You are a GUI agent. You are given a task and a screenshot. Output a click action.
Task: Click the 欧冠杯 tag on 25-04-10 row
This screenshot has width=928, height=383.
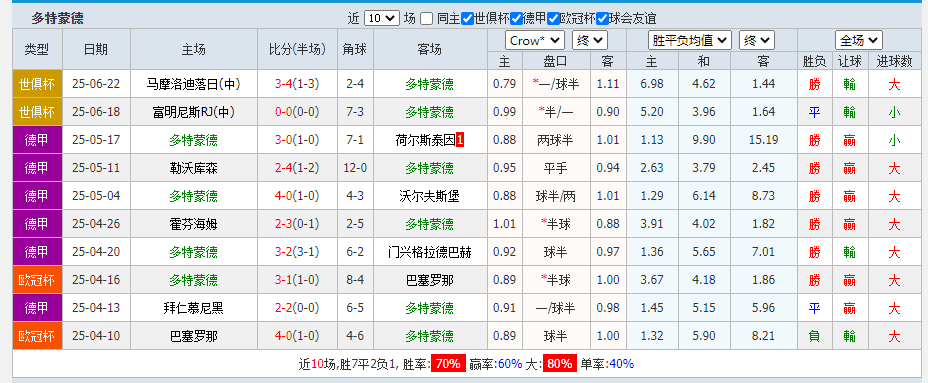37,336
